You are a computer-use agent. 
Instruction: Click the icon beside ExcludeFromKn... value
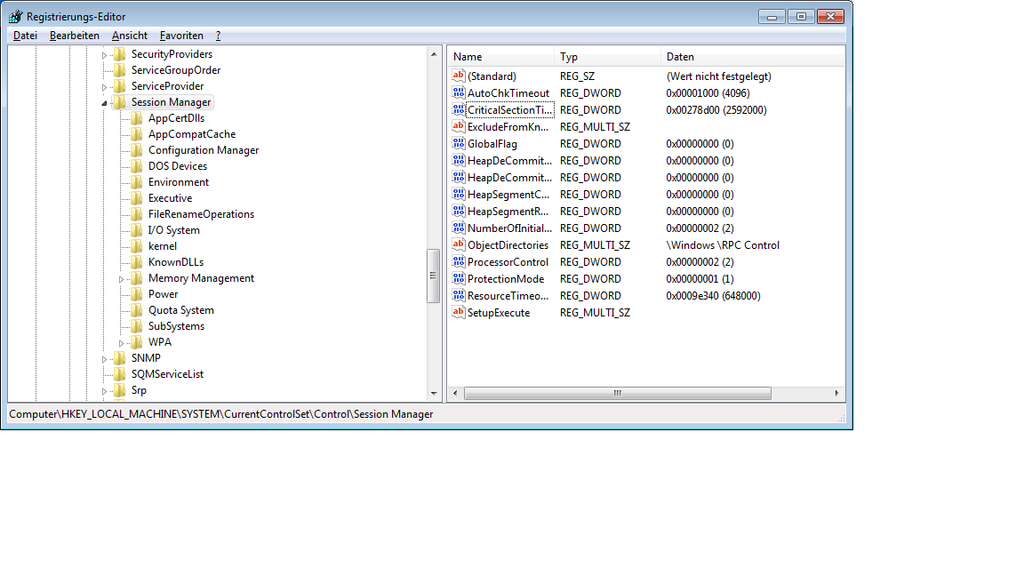point(459,127)
